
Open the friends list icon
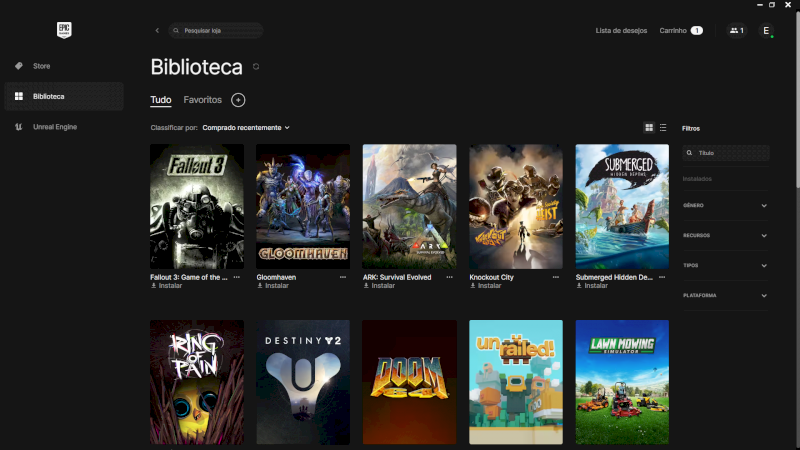coord(736,31)
